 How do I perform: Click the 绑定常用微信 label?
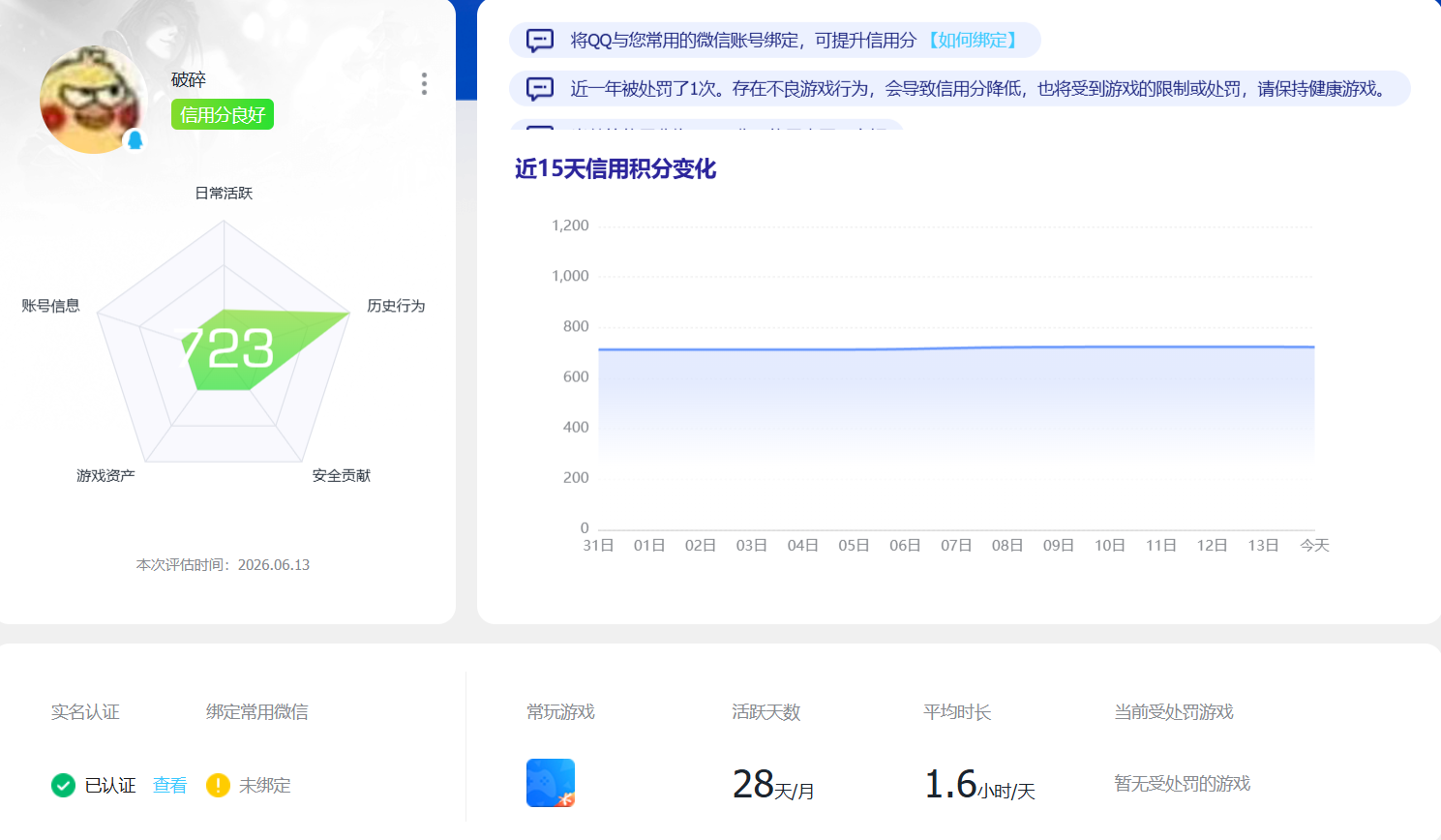tap(257, 712)
